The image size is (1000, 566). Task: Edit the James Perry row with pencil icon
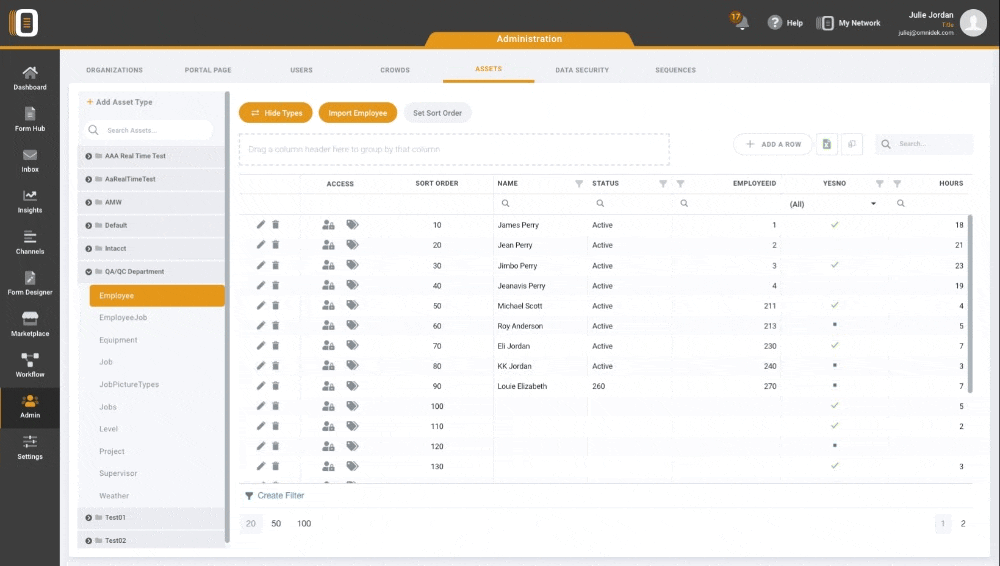pos(261,225)
